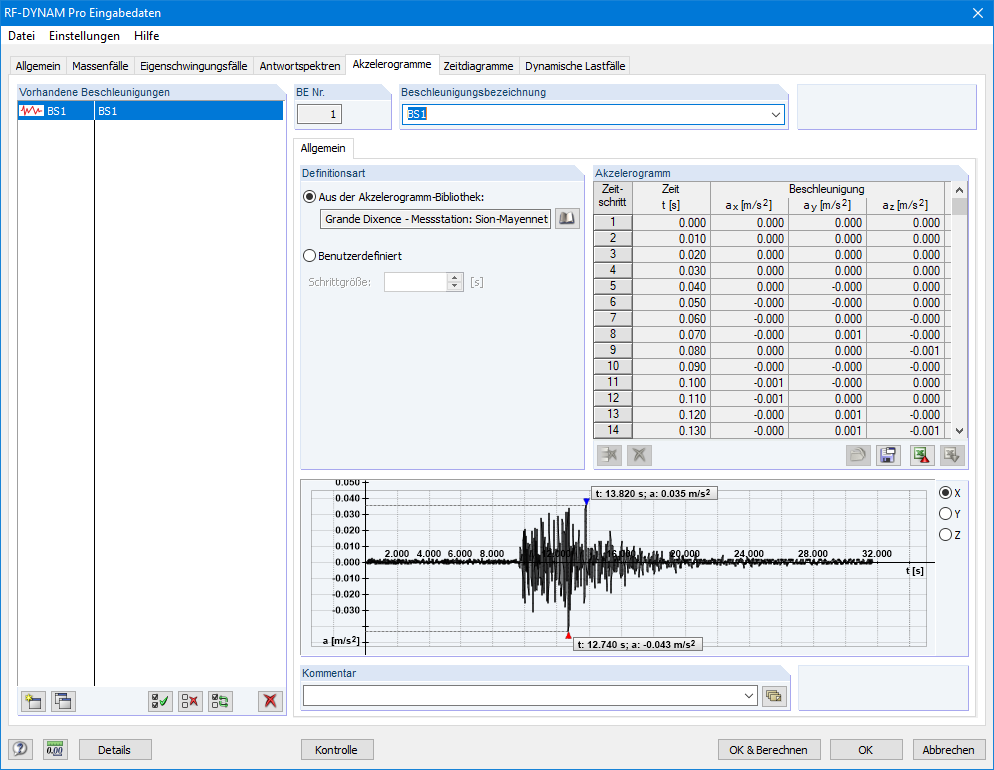The image size is (994, 770).
Task: Delete acceleration with the red X icon
Action: point(270,701)
